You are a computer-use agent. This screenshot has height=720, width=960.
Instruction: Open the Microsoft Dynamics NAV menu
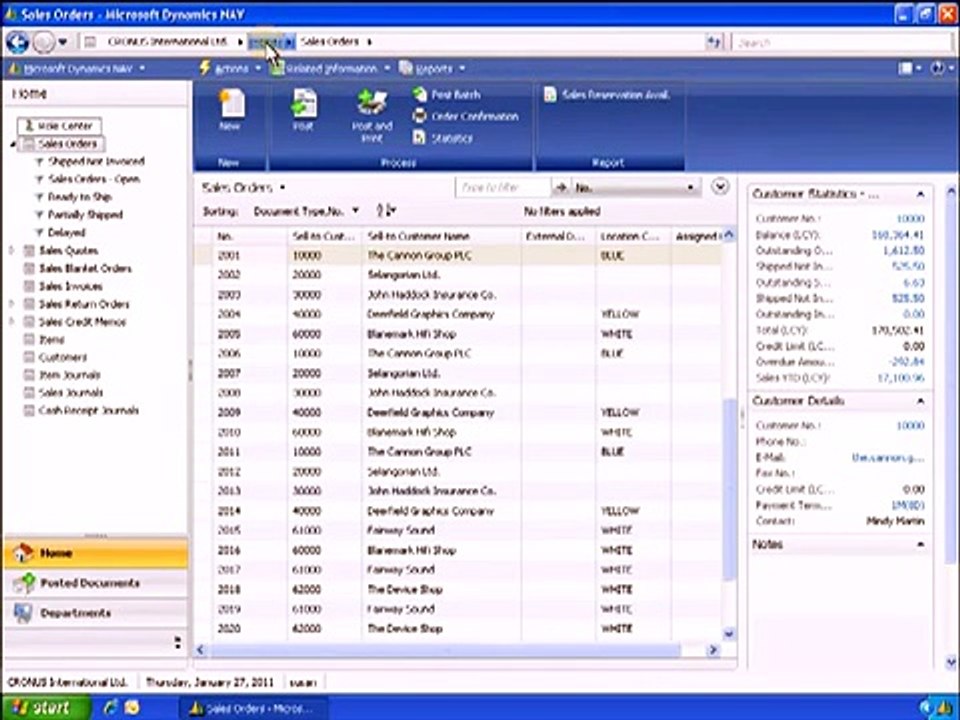77,68
